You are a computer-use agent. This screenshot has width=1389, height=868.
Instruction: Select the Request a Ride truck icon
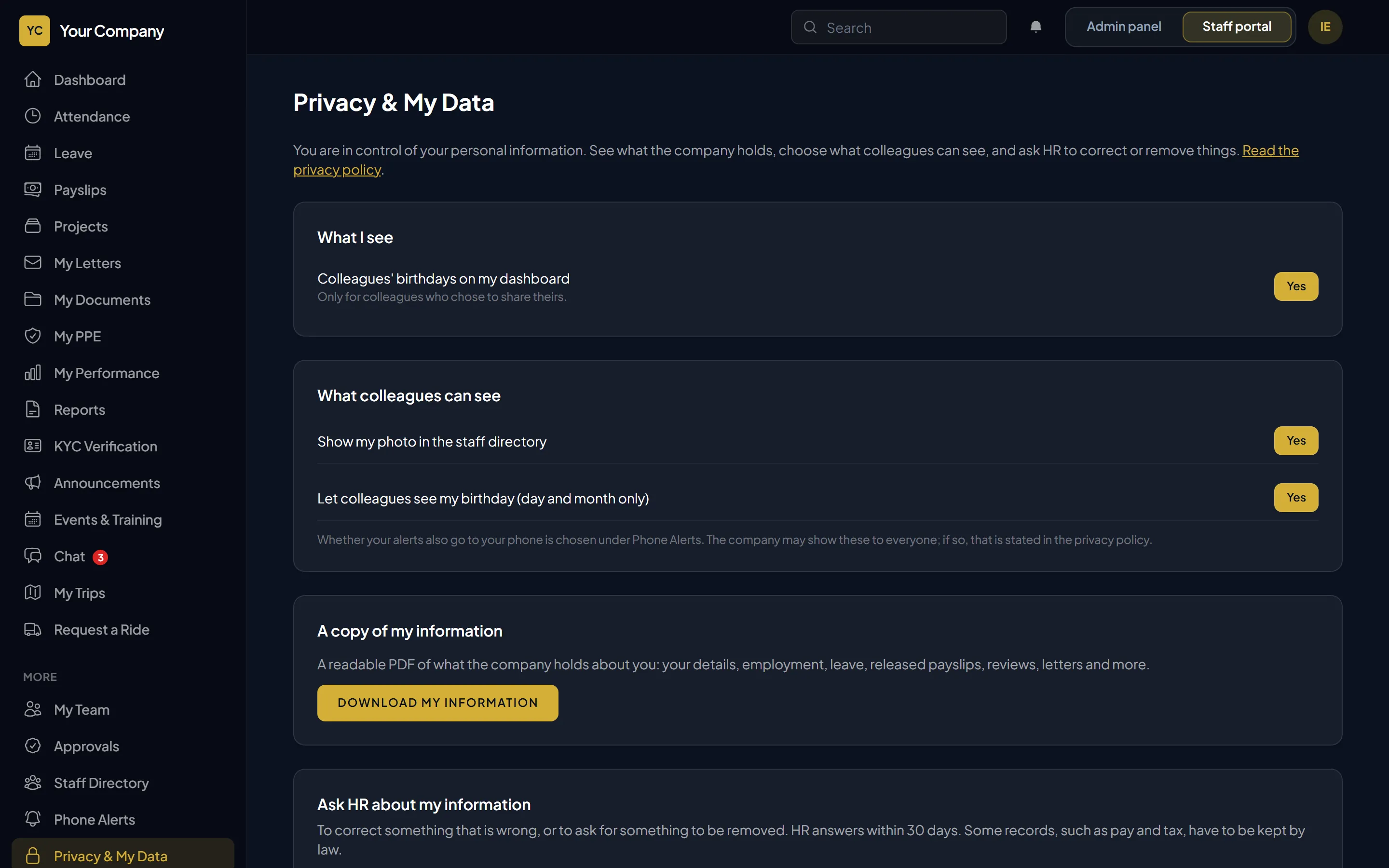[x=33, y=629]
